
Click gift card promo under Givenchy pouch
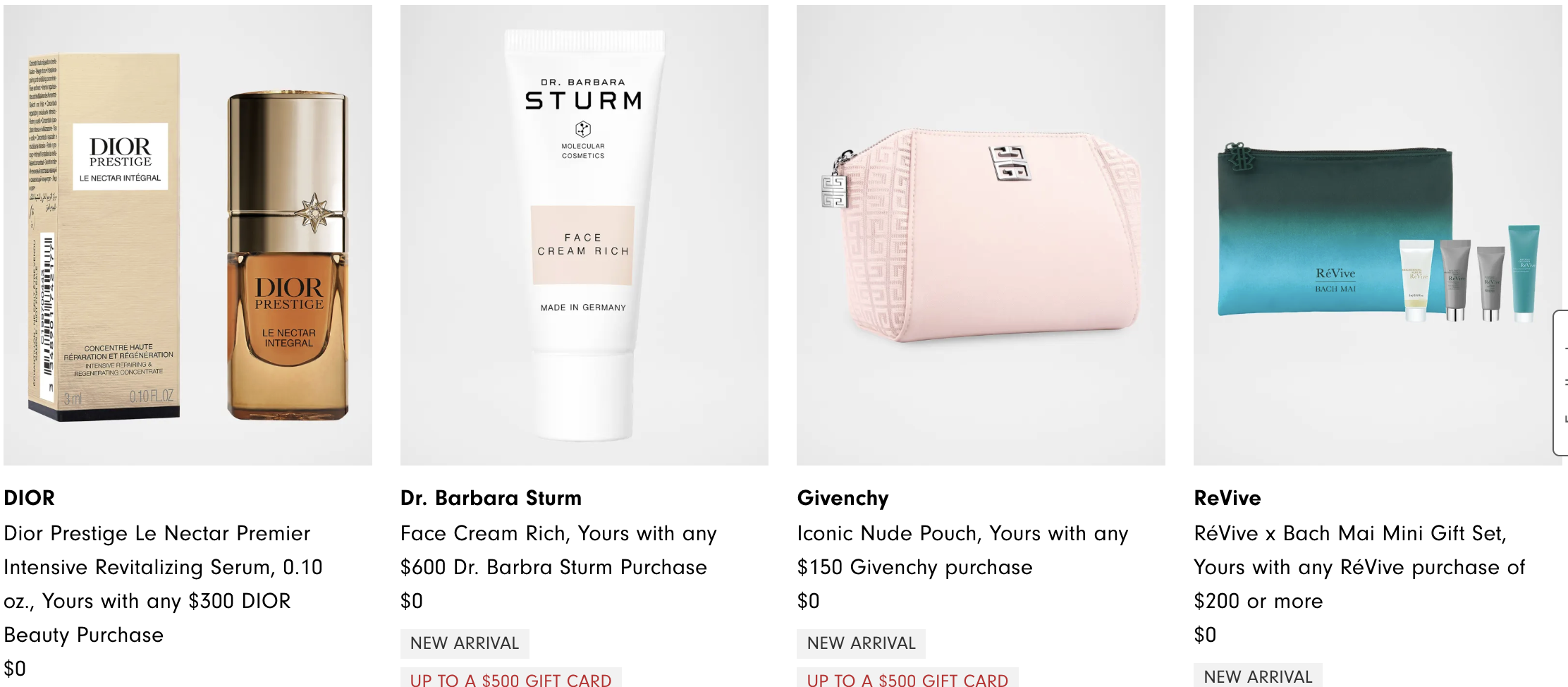[907, 679]
